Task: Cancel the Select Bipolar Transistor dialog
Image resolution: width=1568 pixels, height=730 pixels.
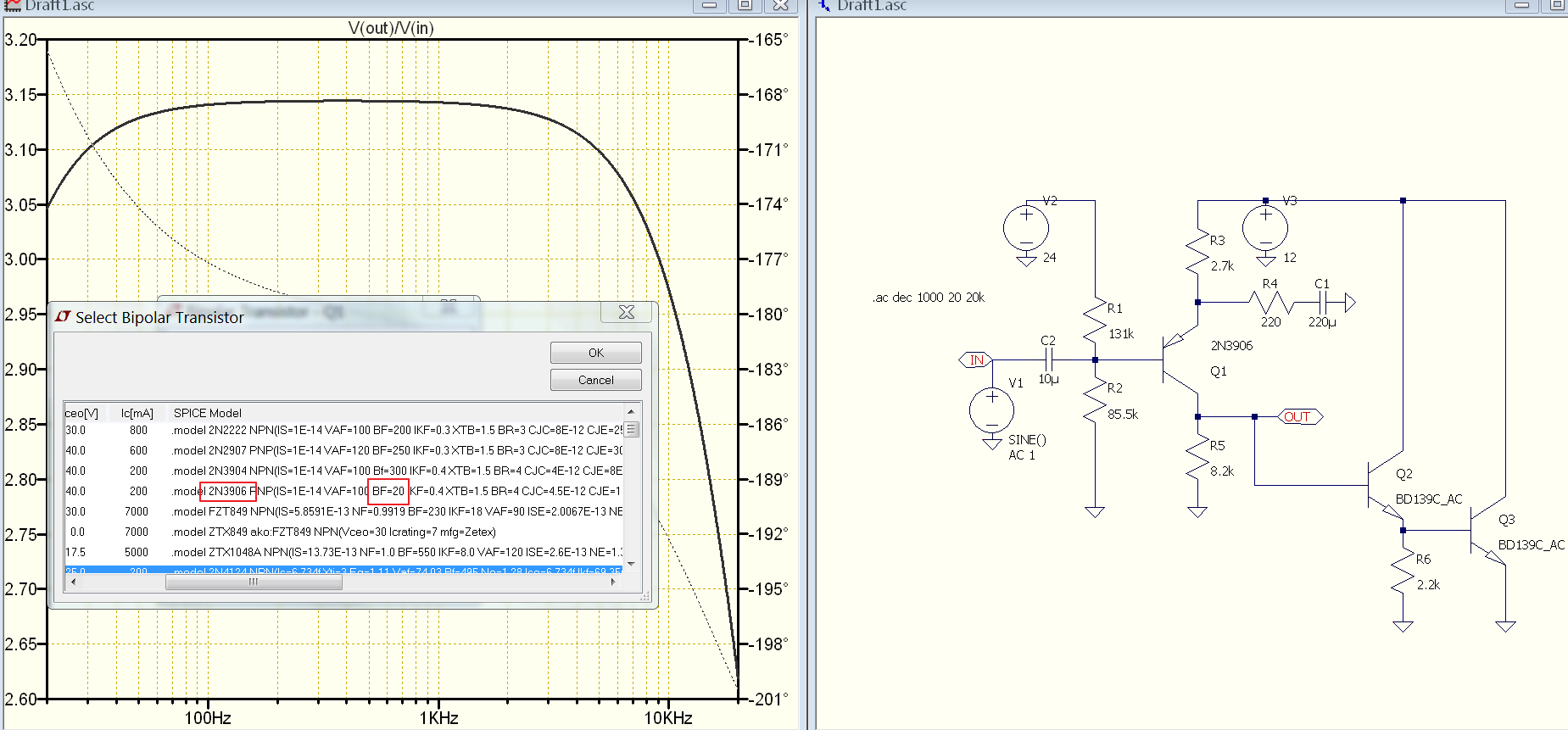Action: [596, 380]
